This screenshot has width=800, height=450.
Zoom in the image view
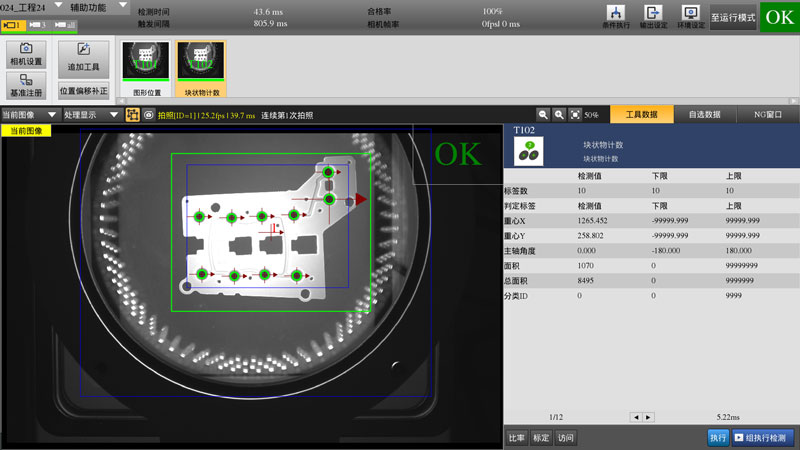coord(559,115)
